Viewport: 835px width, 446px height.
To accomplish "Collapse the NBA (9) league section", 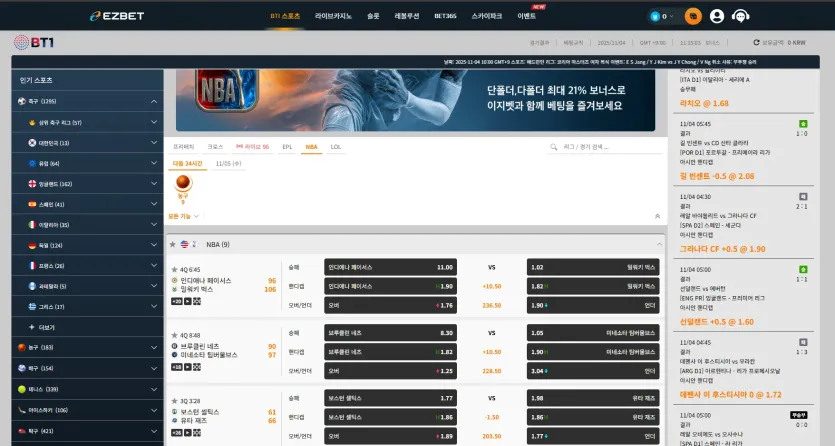I will tap(659, 244).
